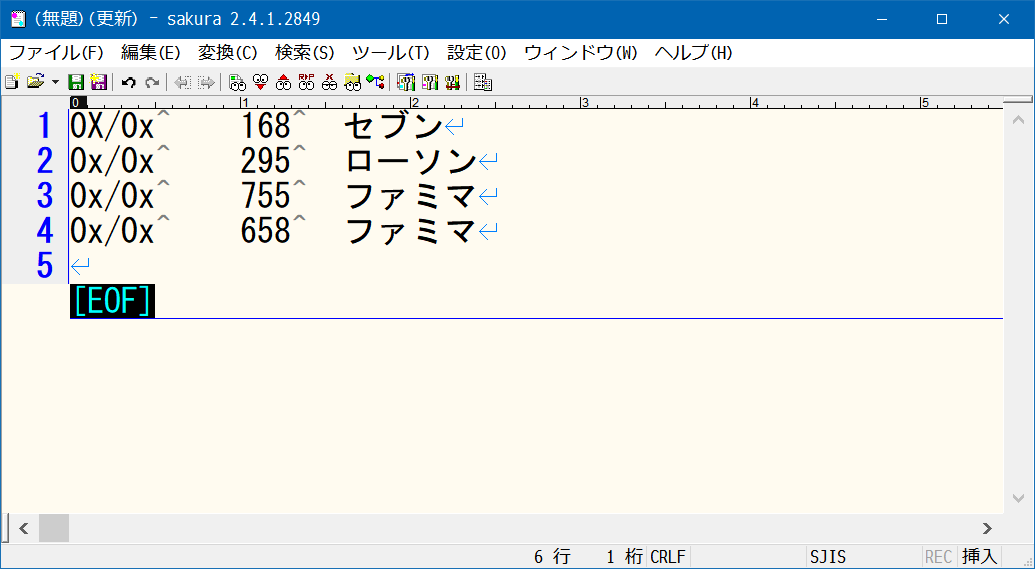Click the jump history back icon
Viewport: 1035px width, 569px height.
coord(183,82)
